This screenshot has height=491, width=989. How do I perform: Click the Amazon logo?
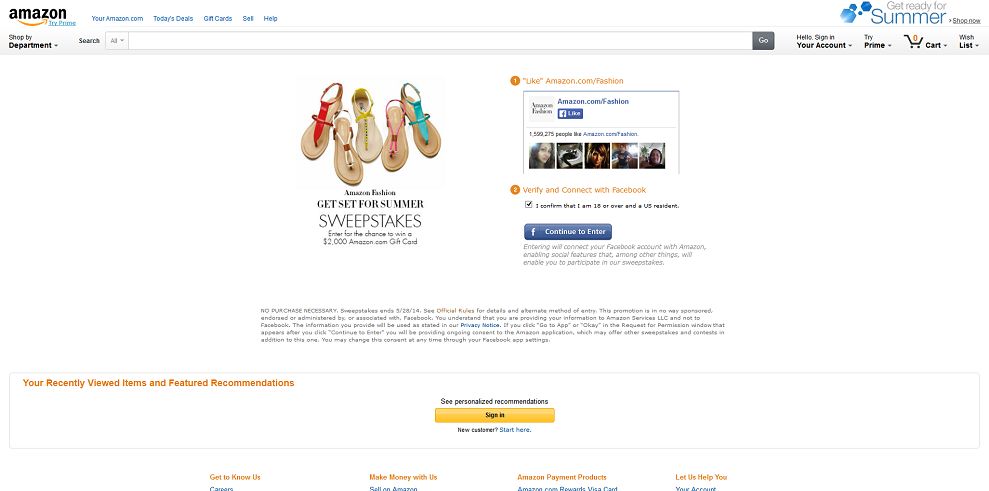coord(37,16)
